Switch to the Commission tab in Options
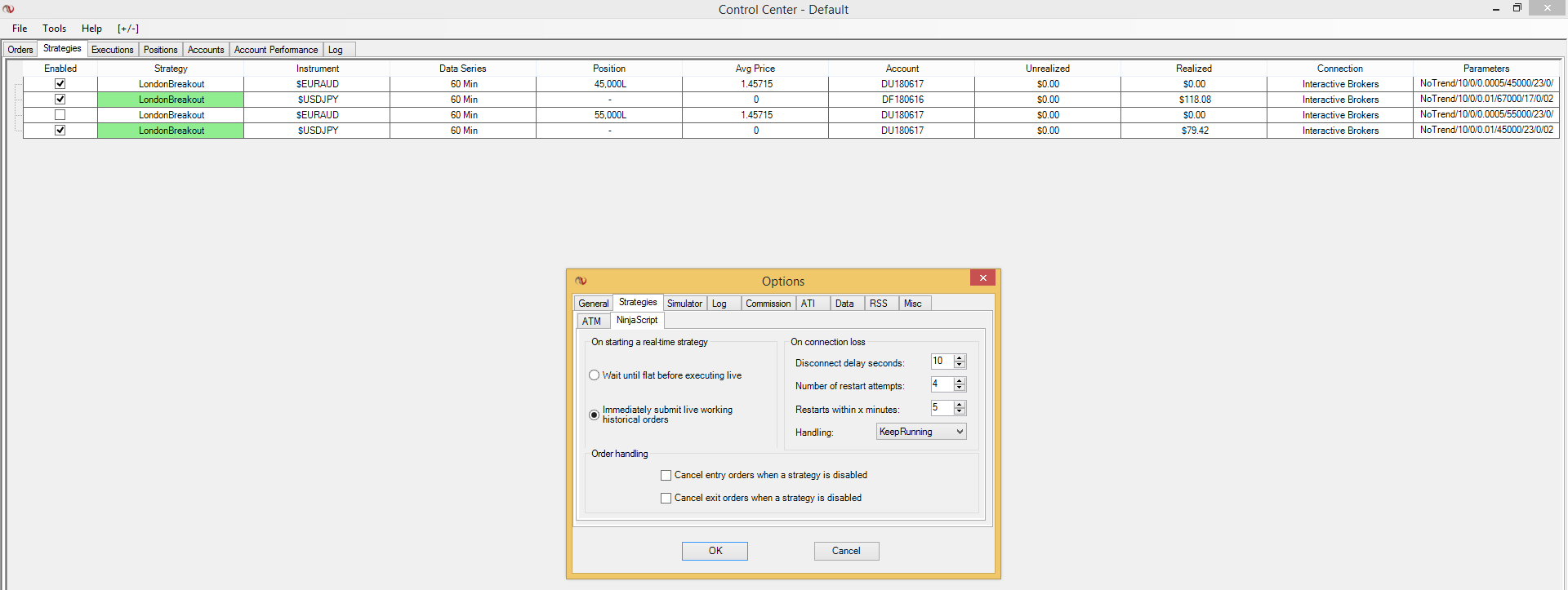The height and width of the screenshot is (590, 1568). click(x=768, y=304)
